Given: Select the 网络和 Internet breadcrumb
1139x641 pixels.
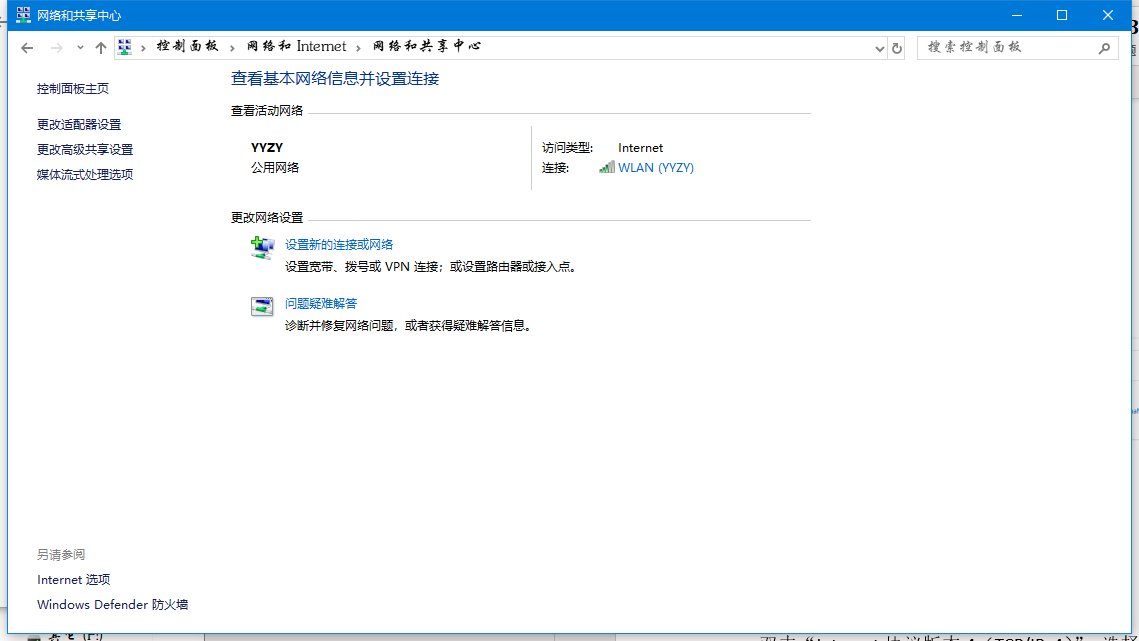Looking at the screenshot, I should pos(297,47).
